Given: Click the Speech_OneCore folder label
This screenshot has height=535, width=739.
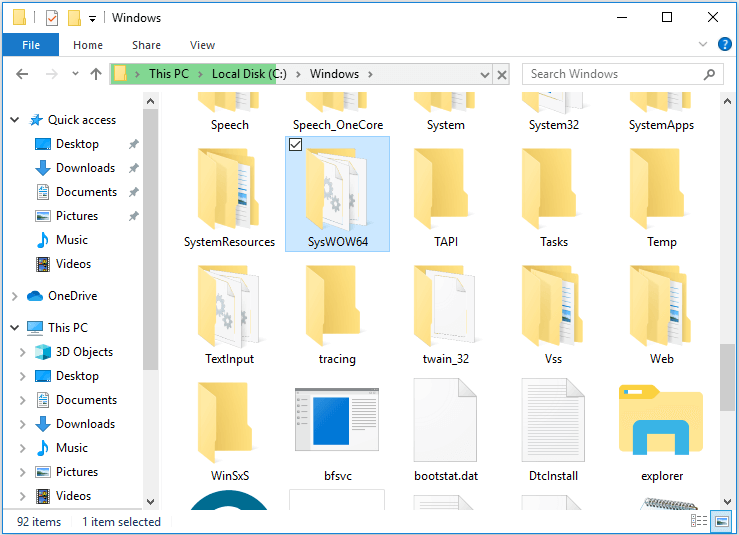Looking at the screenshot, I should click(337, 125).
